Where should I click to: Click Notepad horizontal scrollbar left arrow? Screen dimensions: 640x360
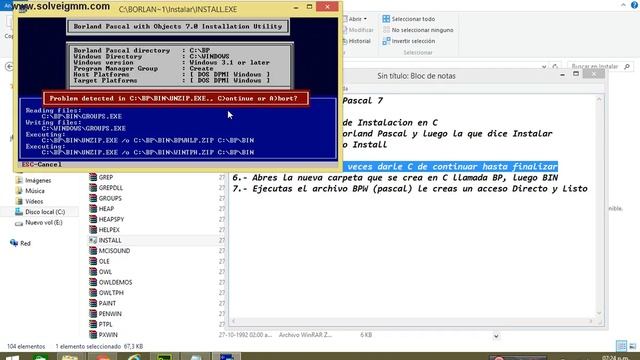tap(233, 321)
